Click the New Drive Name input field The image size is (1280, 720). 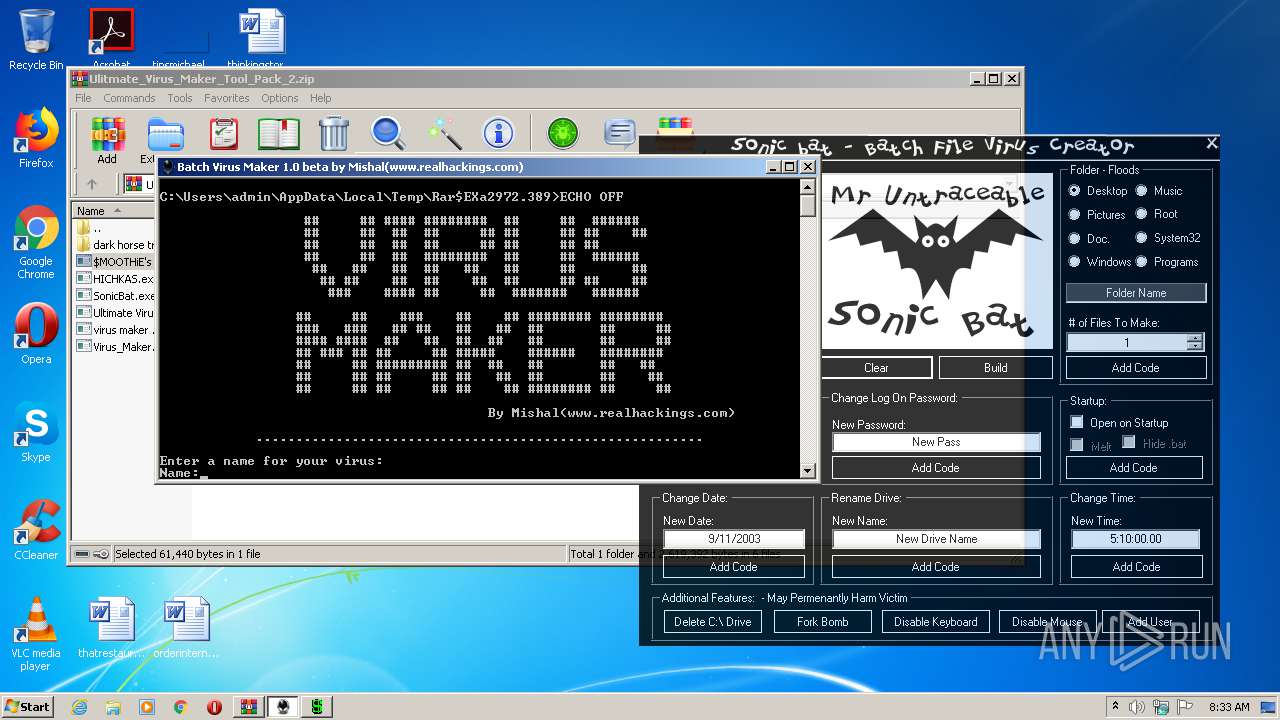click(936, 539)
